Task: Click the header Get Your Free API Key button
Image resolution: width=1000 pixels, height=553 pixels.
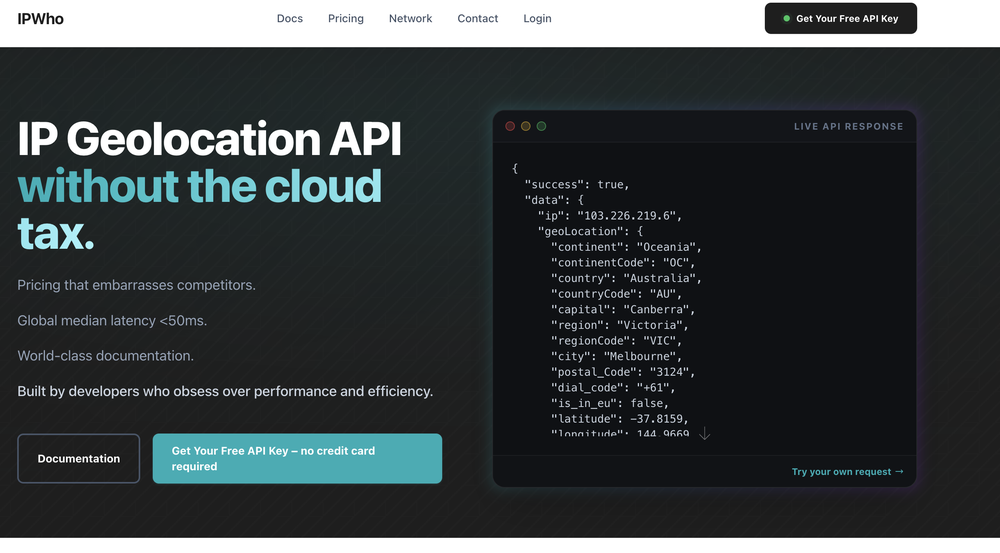Action: 841,18
